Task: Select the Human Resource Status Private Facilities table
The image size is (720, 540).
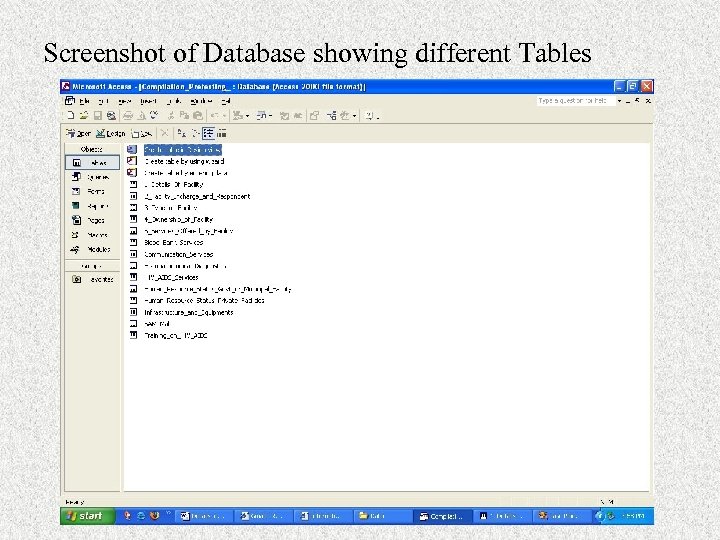Action: click(x=204, y=300)
